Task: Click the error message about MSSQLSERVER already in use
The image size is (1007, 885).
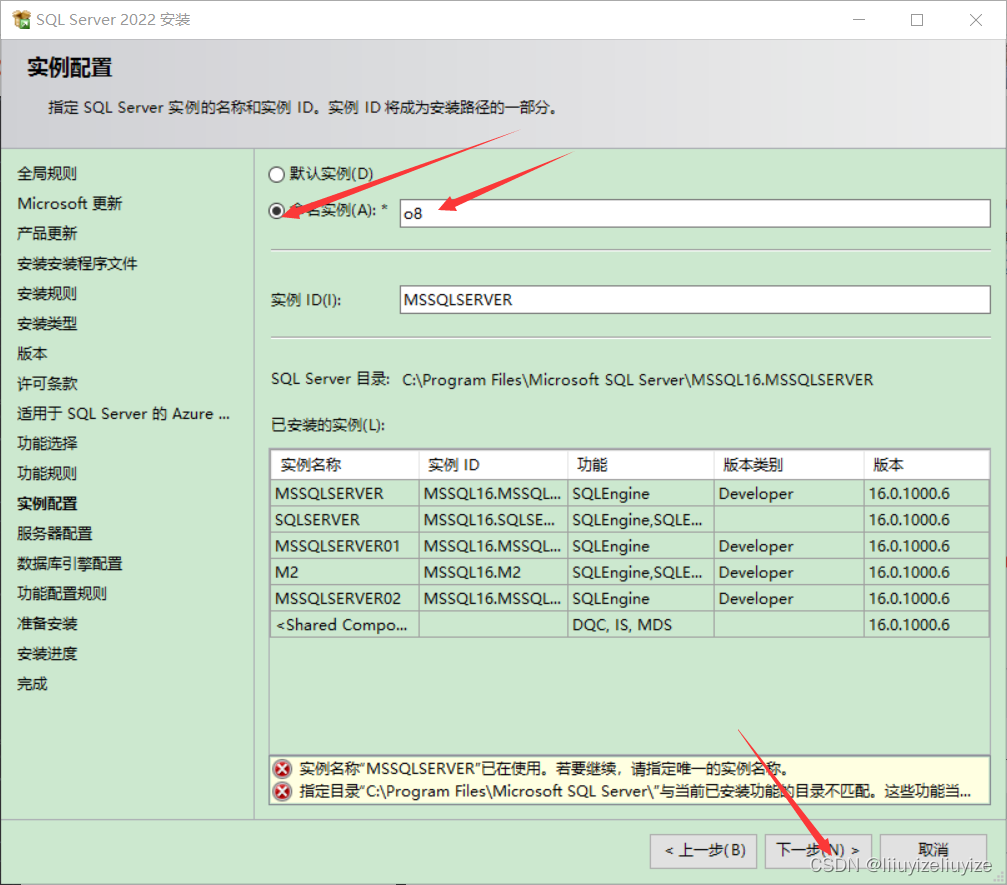Action: [x=543, y=769]
